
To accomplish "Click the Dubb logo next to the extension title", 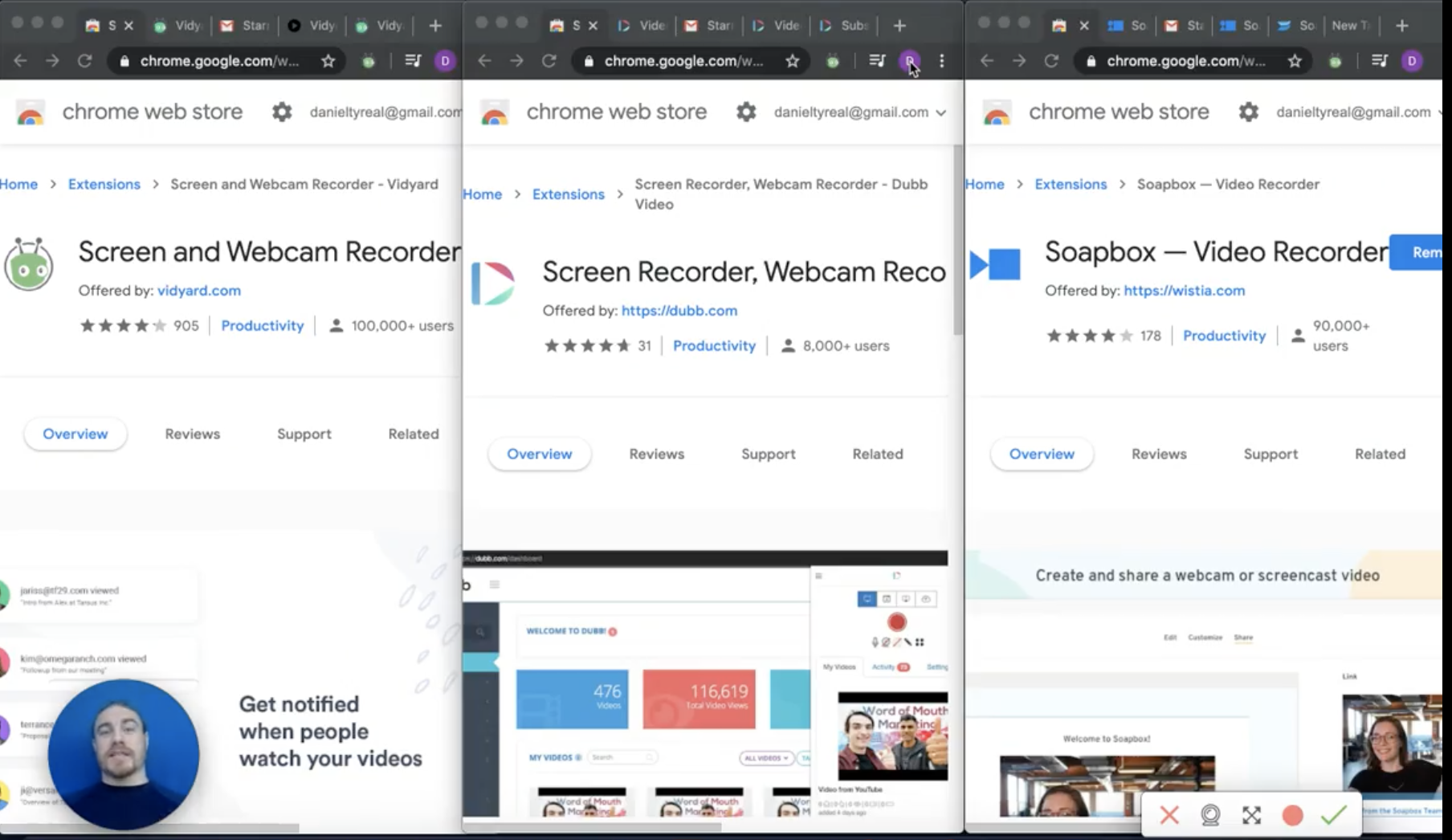I will (493, 283).
